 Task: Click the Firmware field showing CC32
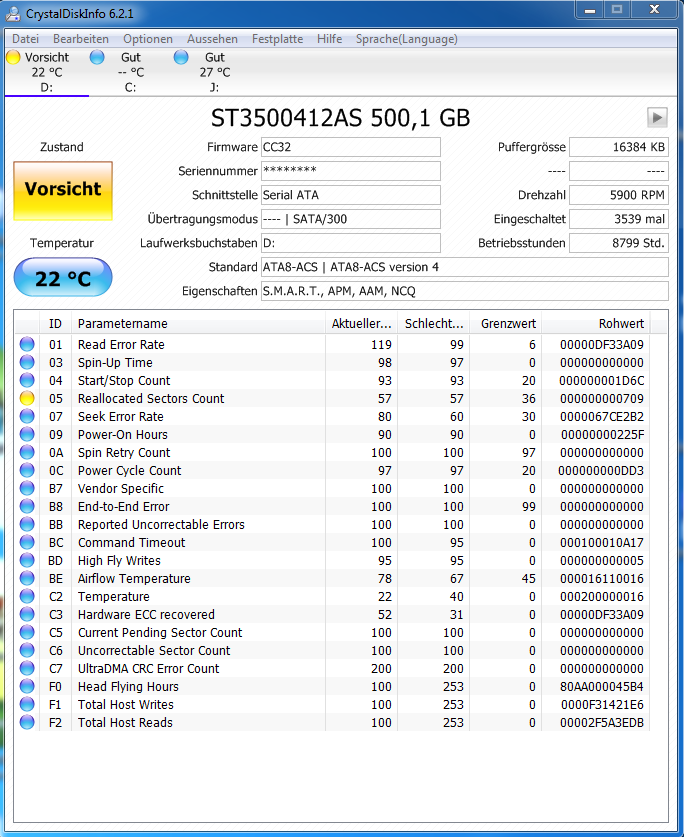351,147
